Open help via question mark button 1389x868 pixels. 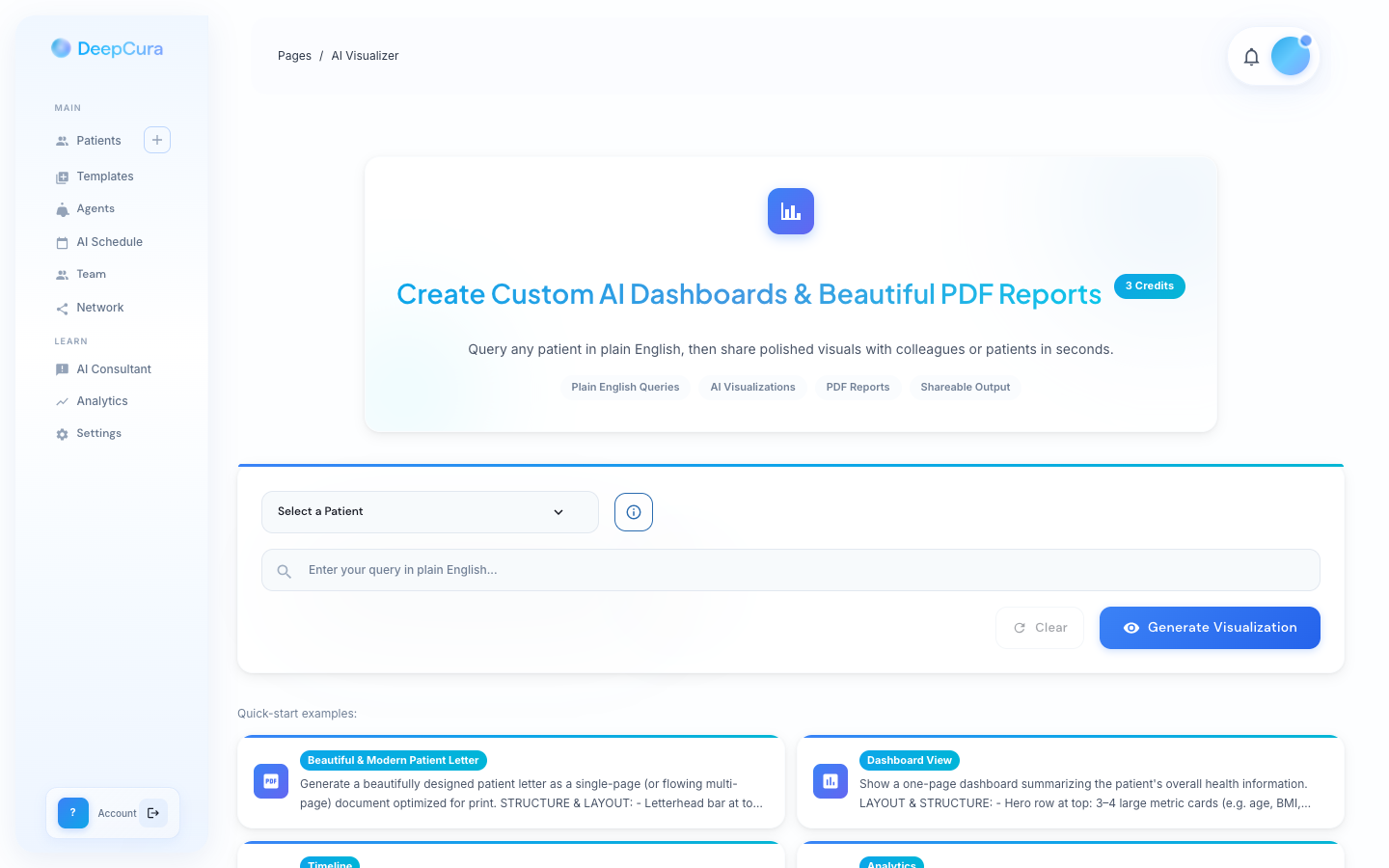click(73, 813)
